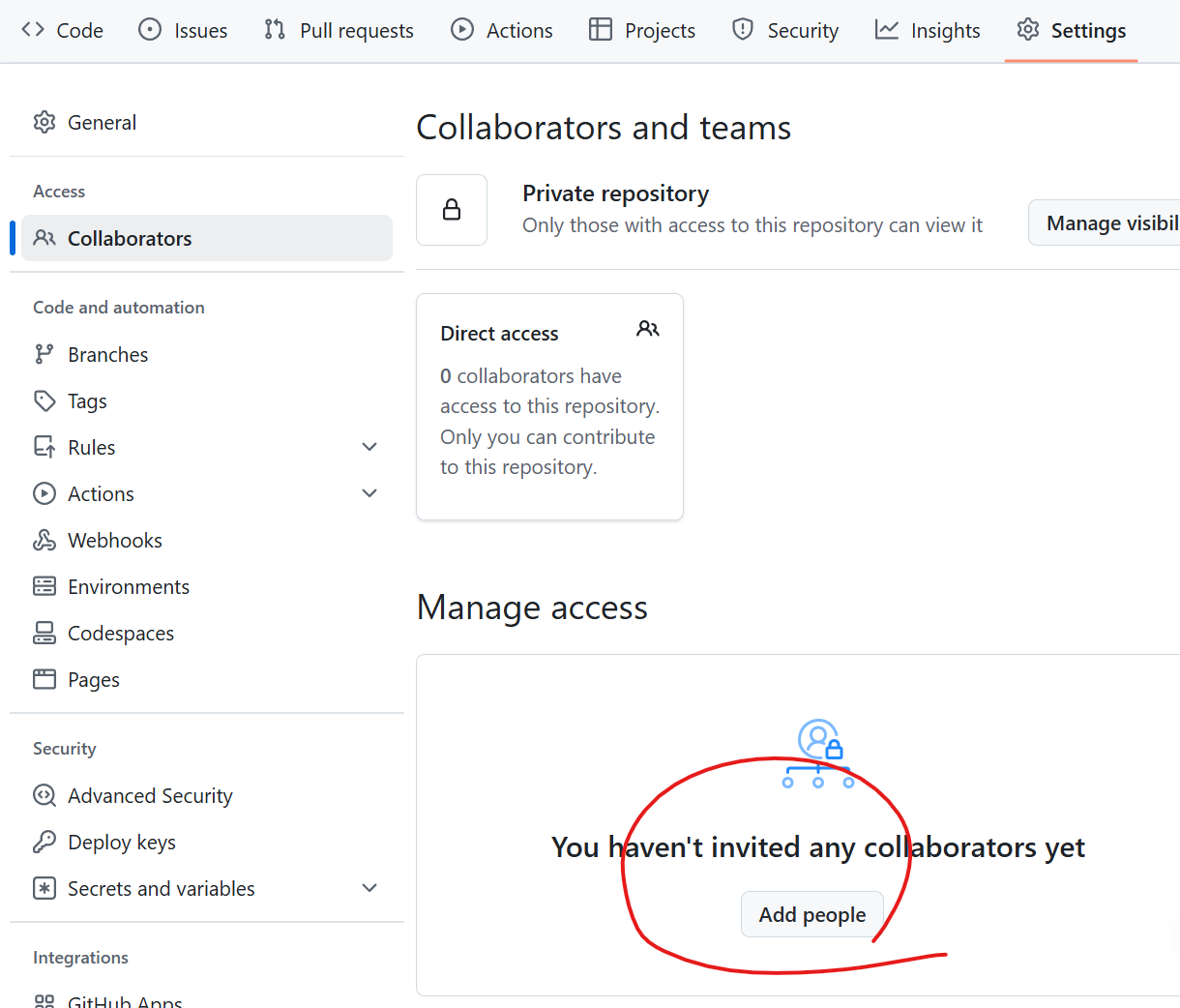Click the Collaborators and teams heading
The width and height of the screenshot is (1180, 1008).
pos(604,128)
